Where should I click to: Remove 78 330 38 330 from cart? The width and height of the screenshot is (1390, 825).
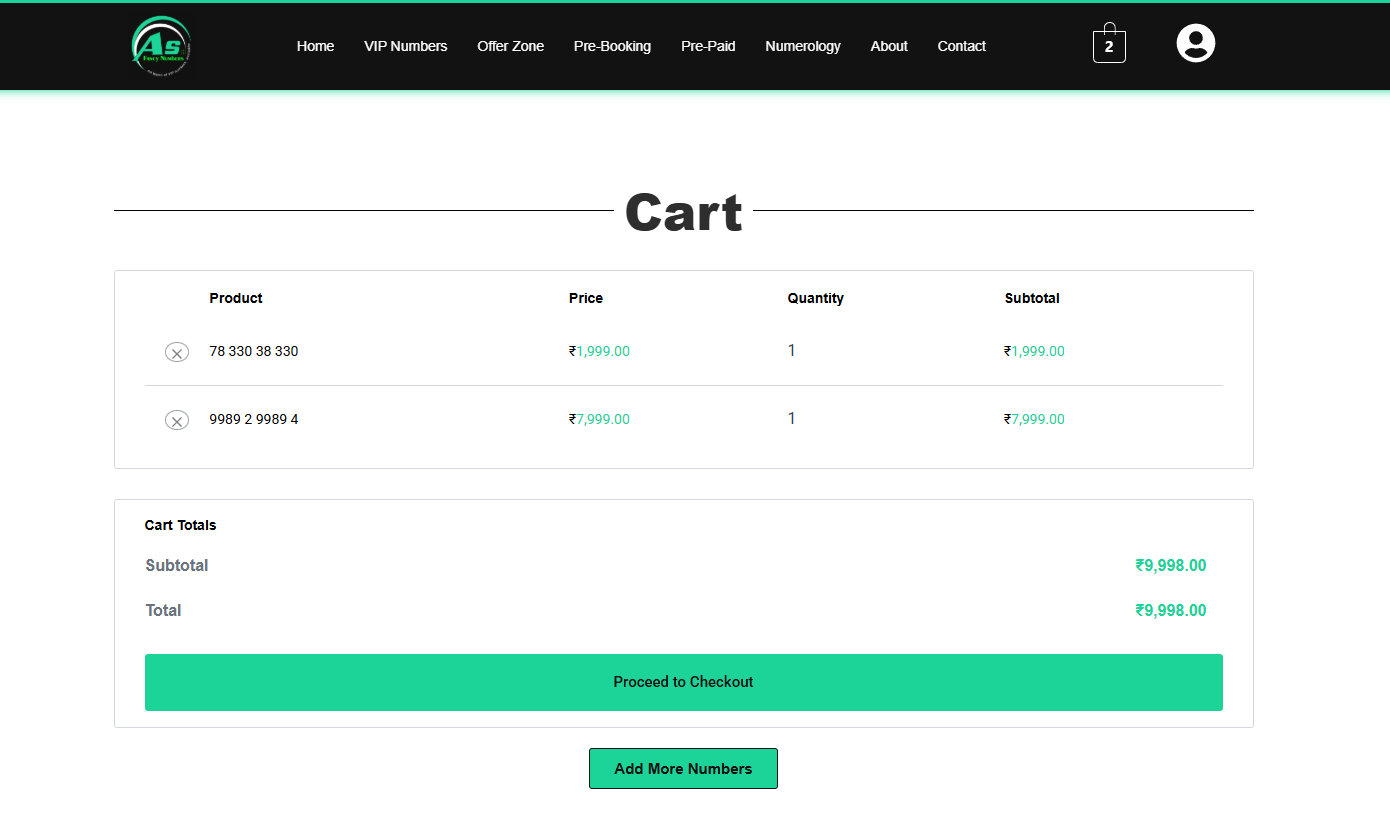coord(177,352)
